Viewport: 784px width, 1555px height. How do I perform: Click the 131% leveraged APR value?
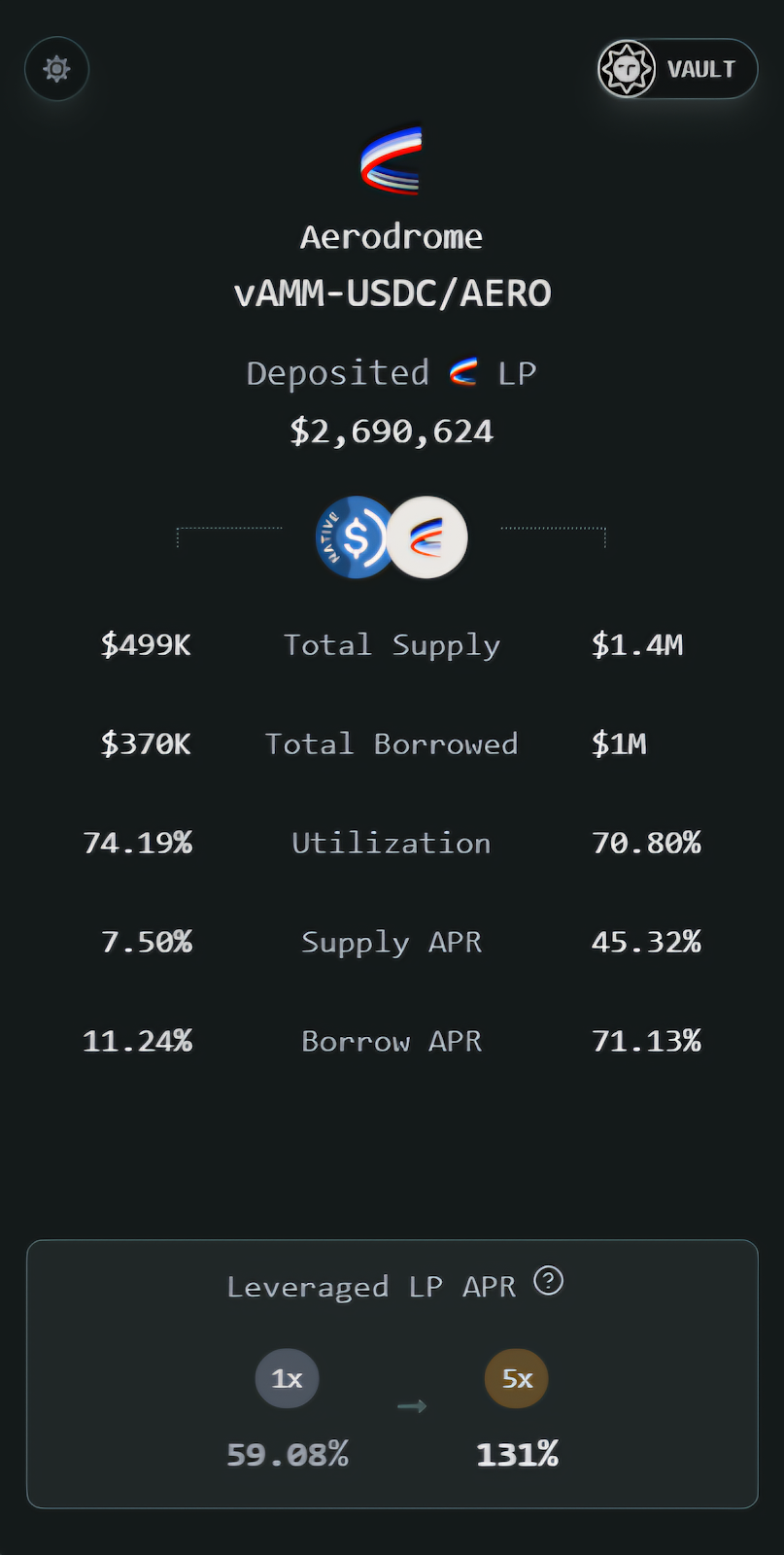pyautogui.click(x=517, y=1454)
